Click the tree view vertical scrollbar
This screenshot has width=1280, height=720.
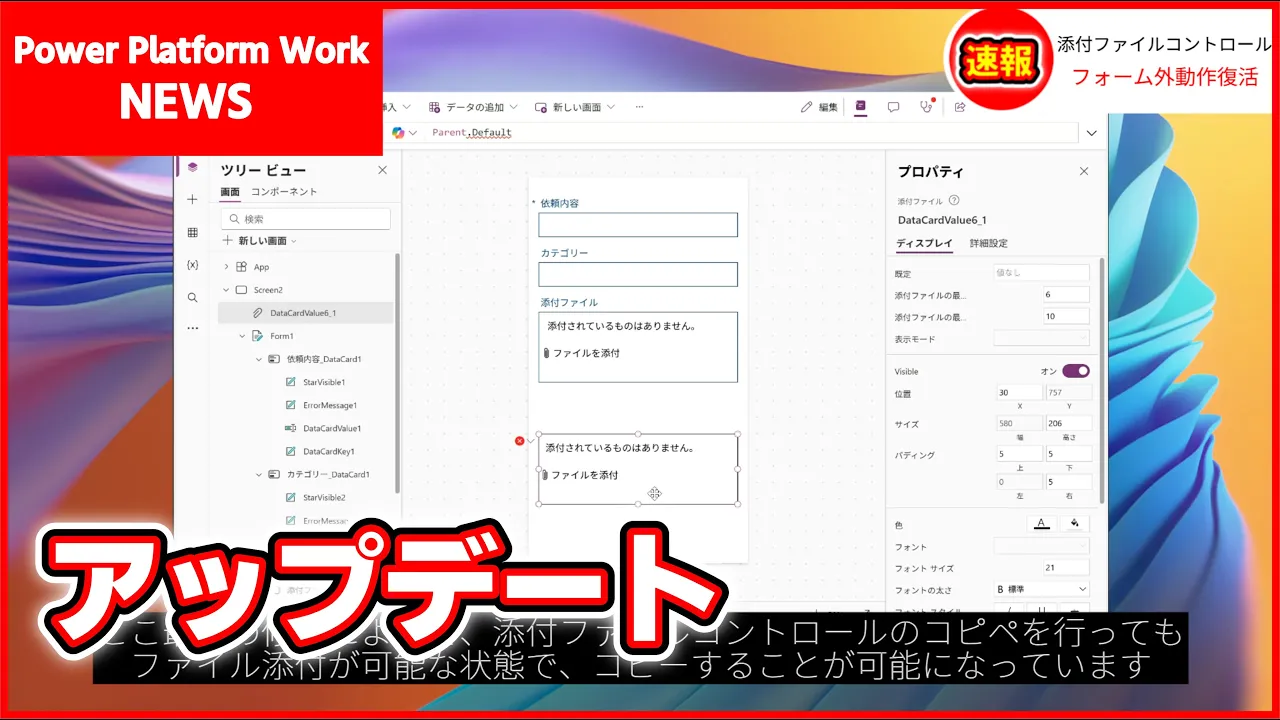tap(397, 372)
